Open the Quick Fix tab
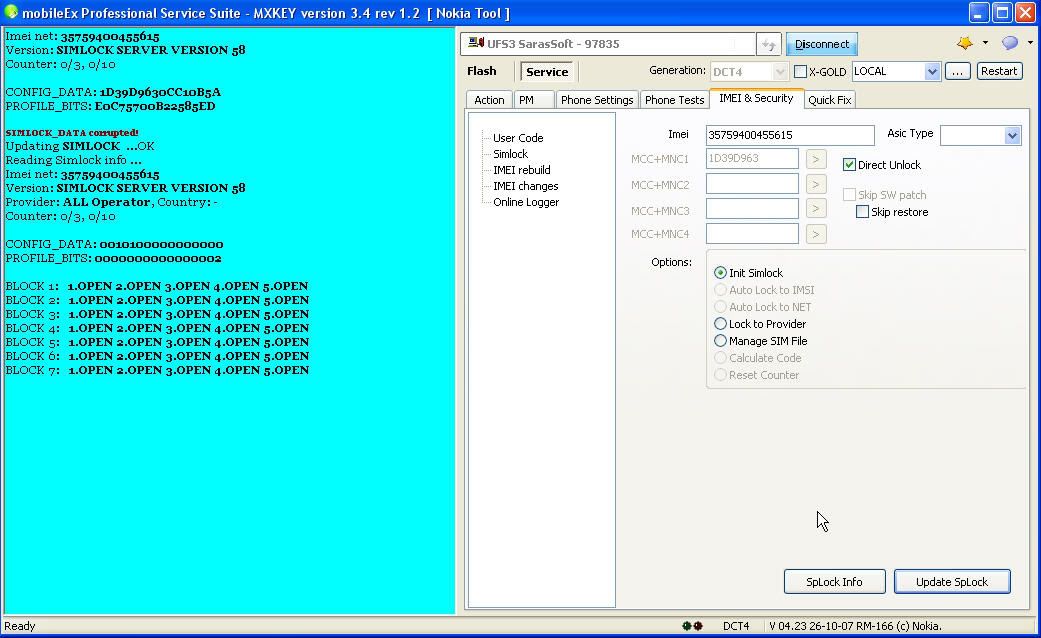 tap(830, 100)
